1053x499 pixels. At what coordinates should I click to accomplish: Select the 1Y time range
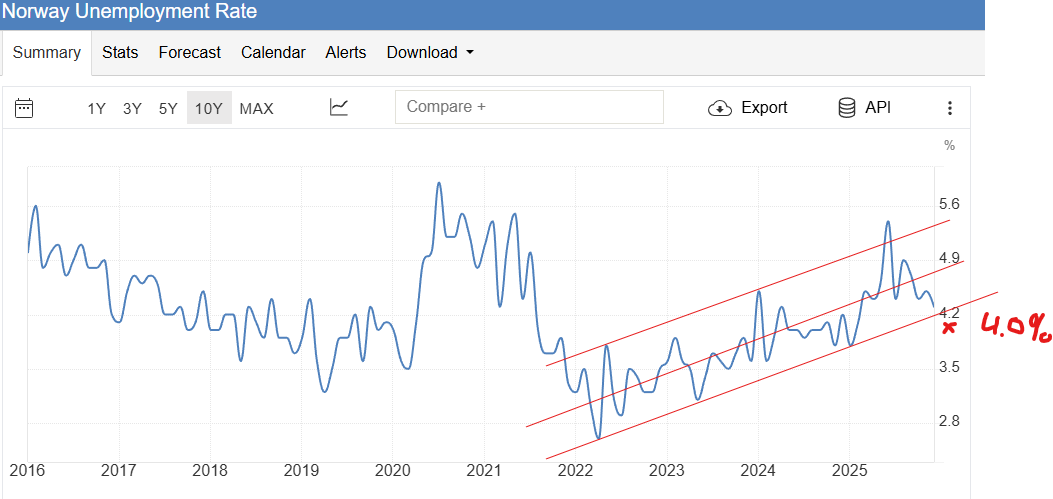tap(96, 109)
